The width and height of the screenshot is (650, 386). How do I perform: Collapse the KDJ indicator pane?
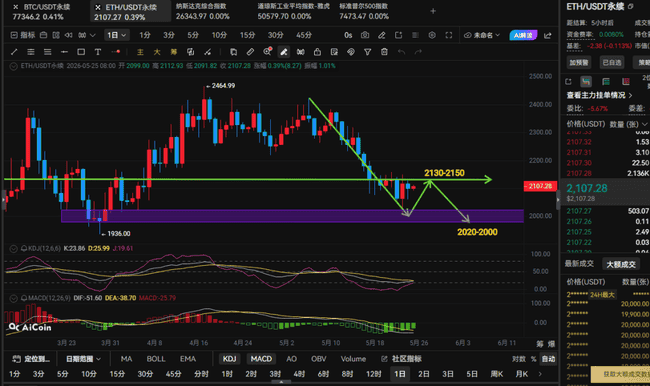pos(13,248)
